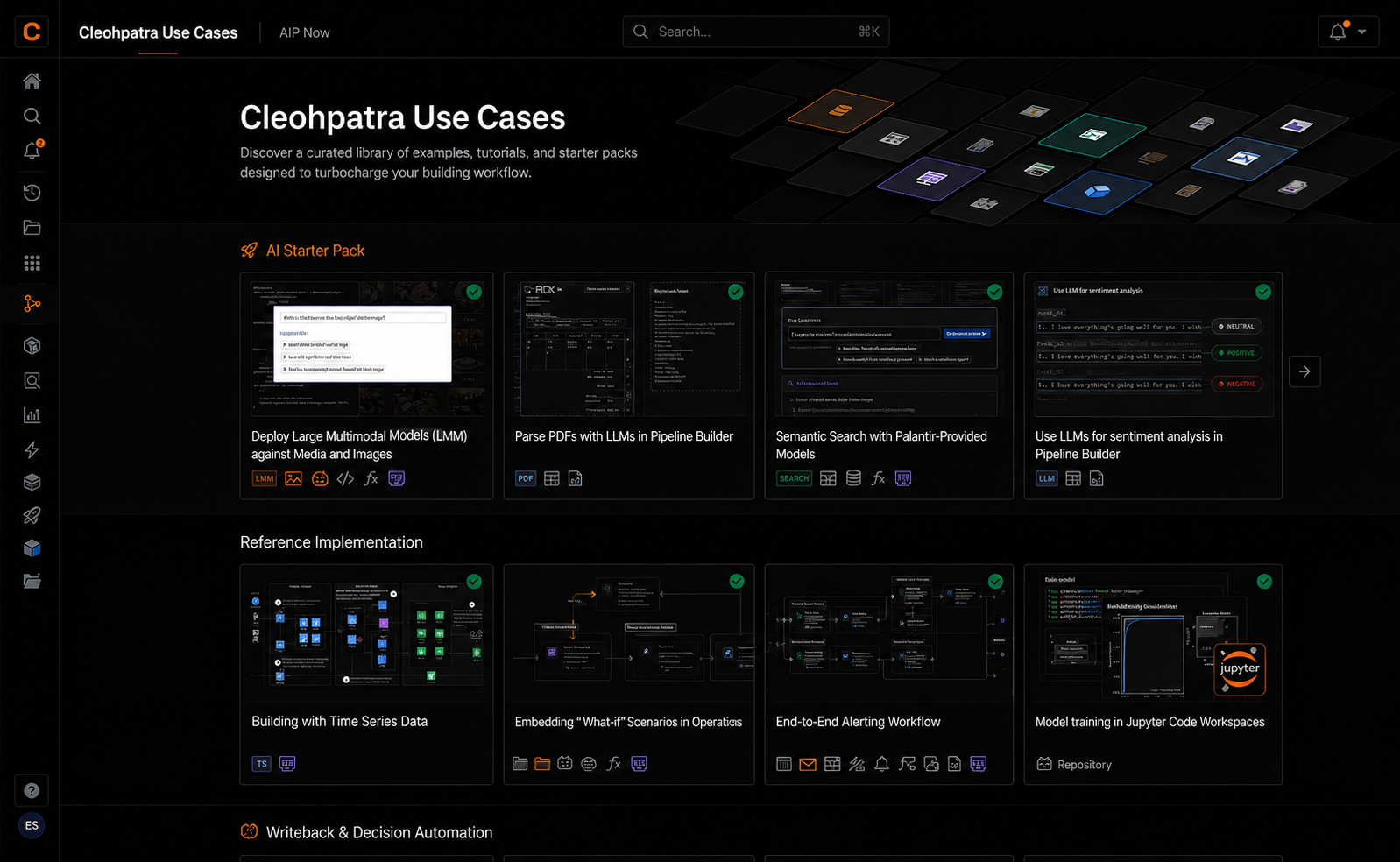
Task: Open the ES user avatar
Action: 32,825
